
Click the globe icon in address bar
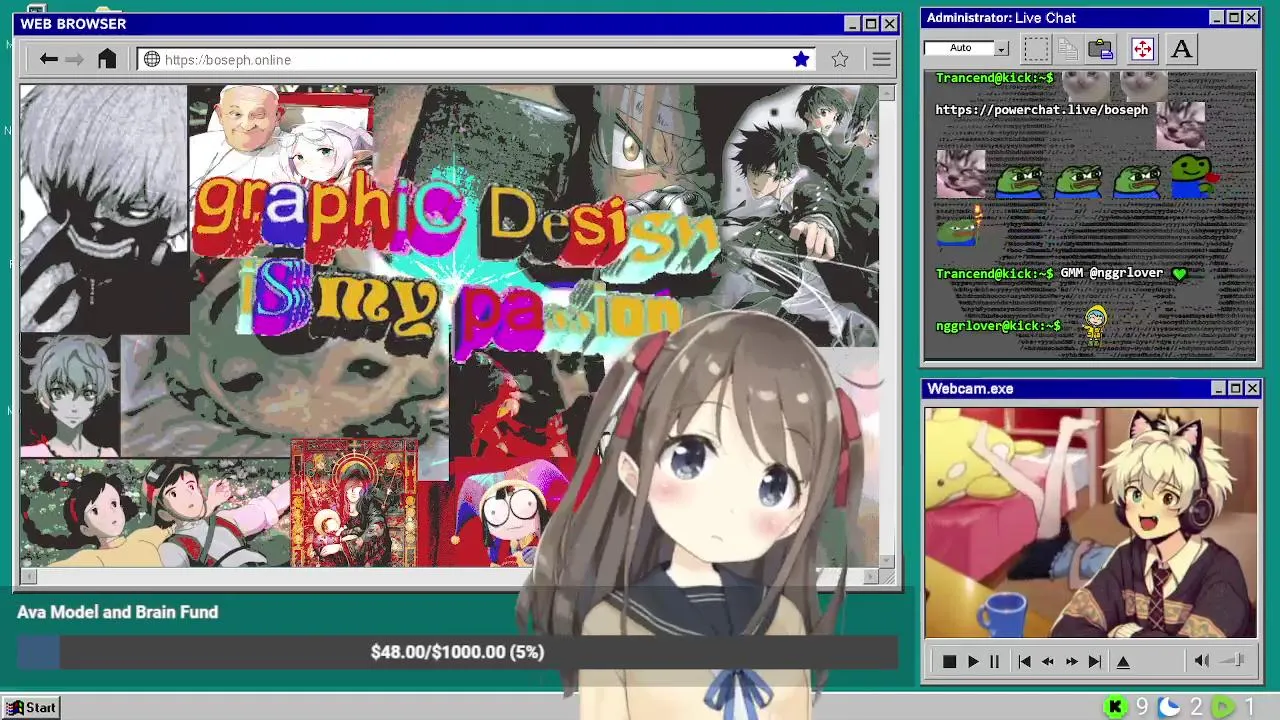[152, 59]
